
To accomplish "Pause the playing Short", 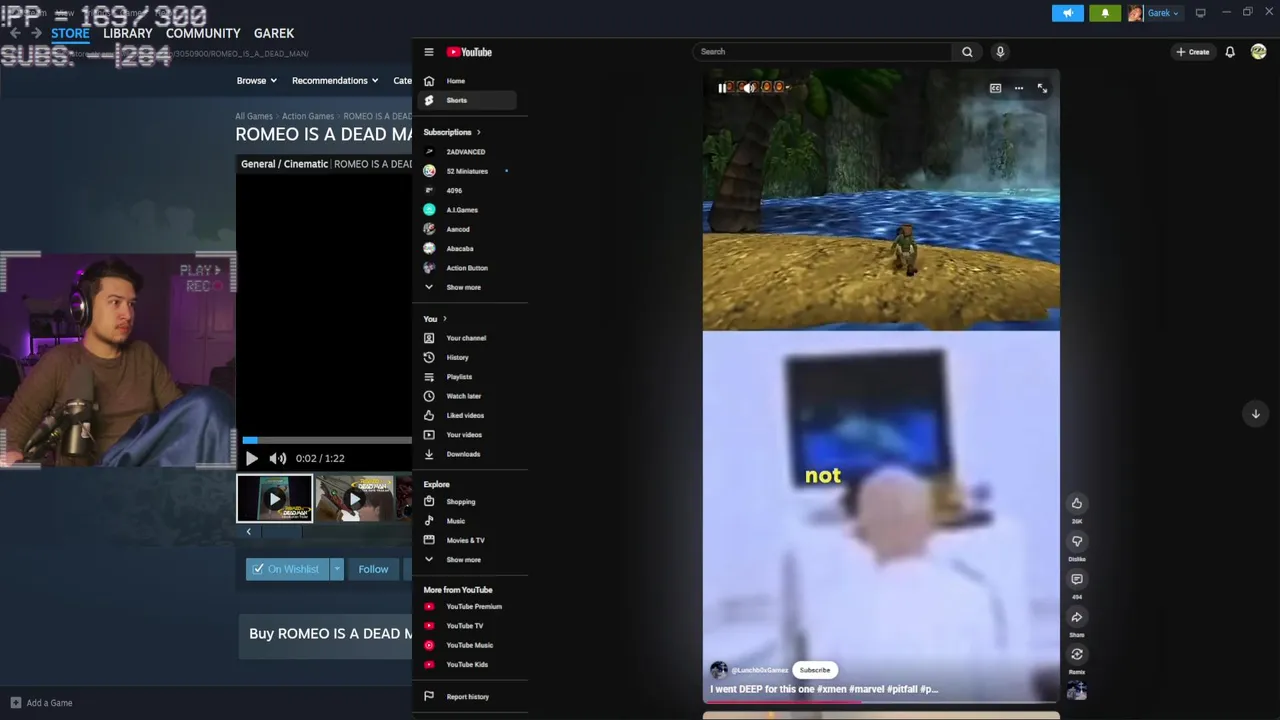I will click(722, 88).
